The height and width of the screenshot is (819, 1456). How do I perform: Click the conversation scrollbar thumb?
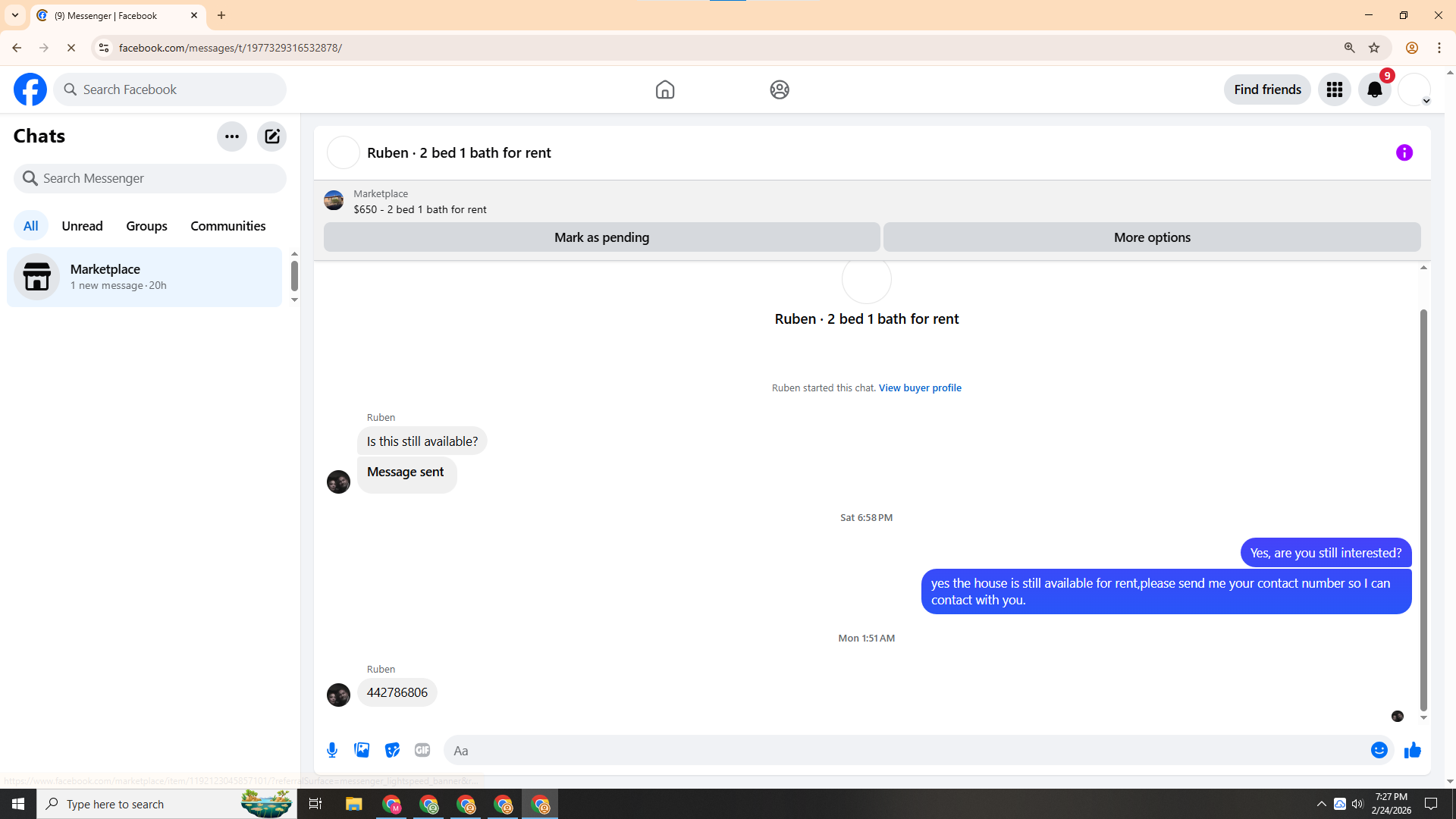click(1423, 508)
